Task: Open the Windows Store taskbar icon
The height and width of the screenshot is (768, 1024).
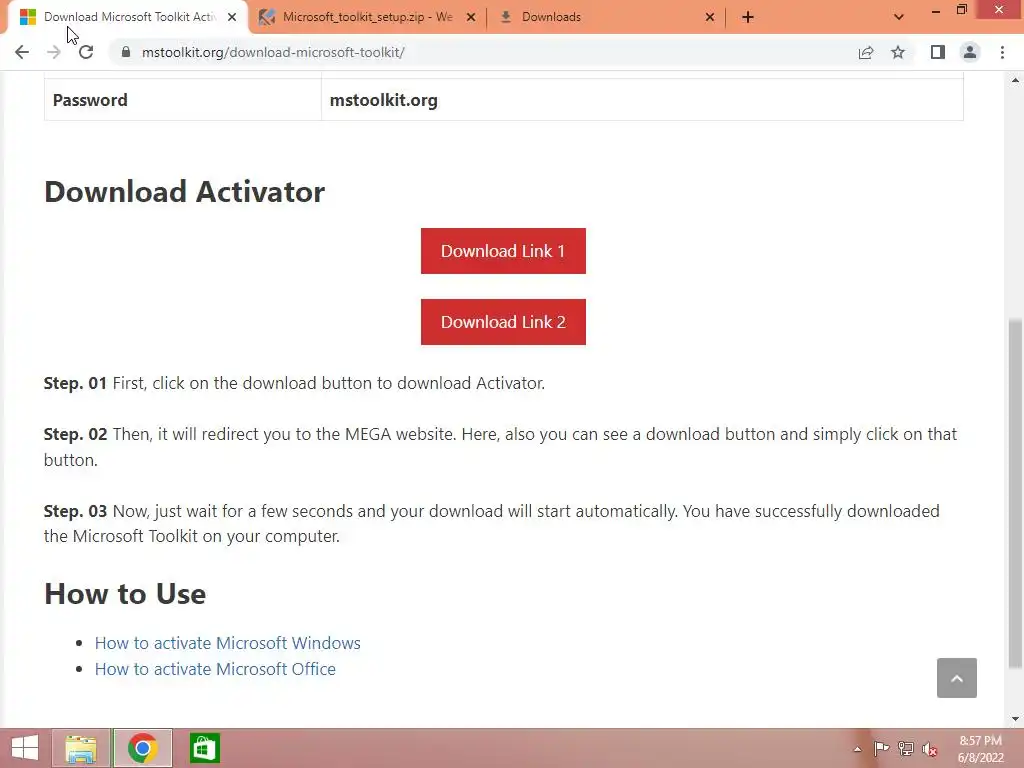Action: [204, 748]
